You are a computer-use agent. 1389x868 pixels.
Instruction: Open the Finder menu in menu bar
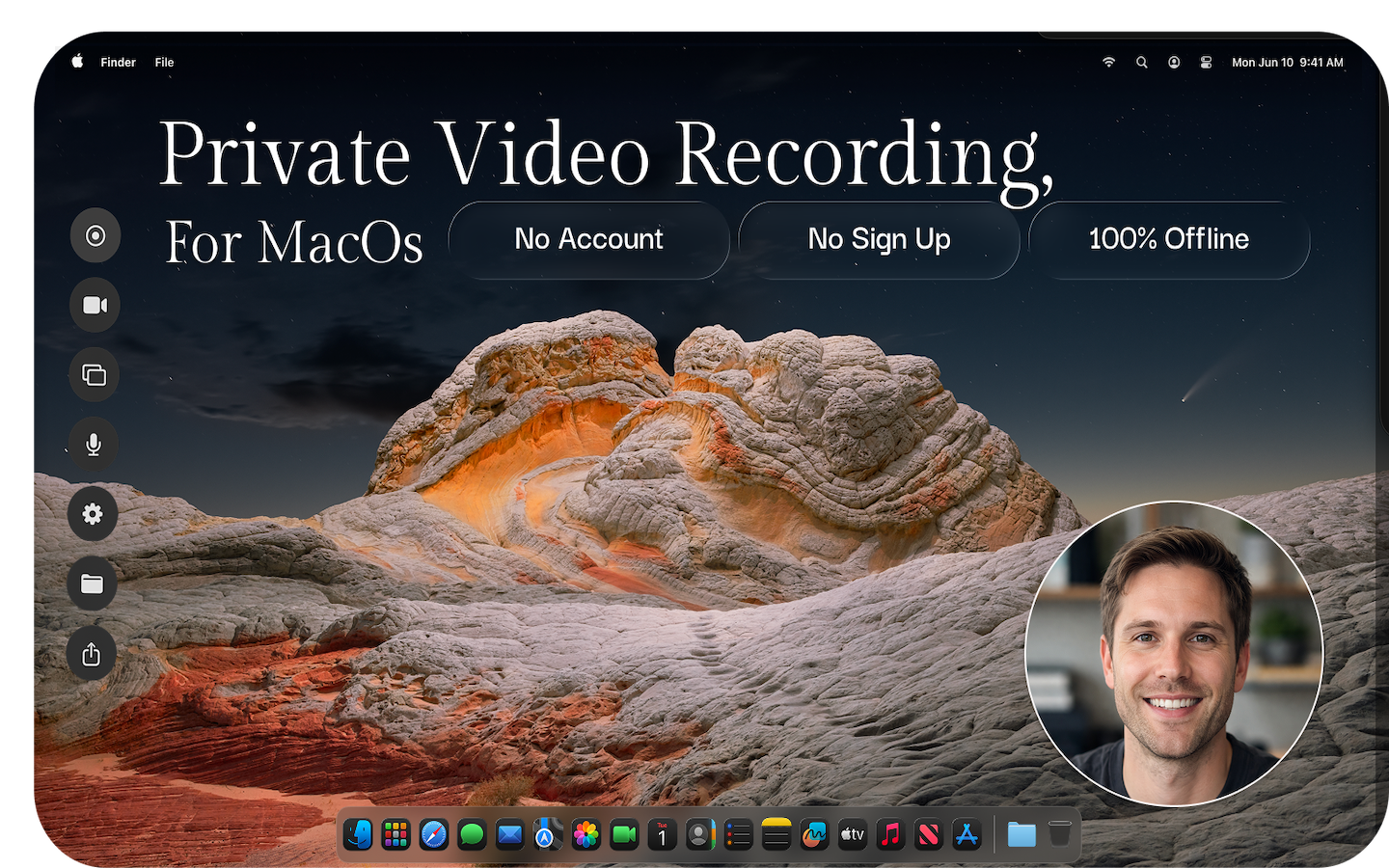(118, 63)
